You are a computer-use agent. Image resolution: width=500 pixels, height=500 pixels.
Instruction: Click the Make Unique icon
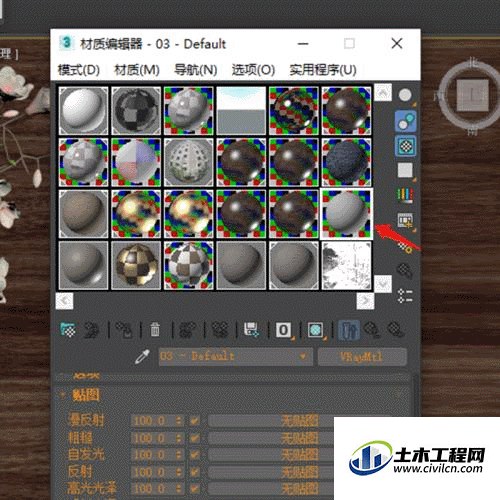[x=220, y=330]
